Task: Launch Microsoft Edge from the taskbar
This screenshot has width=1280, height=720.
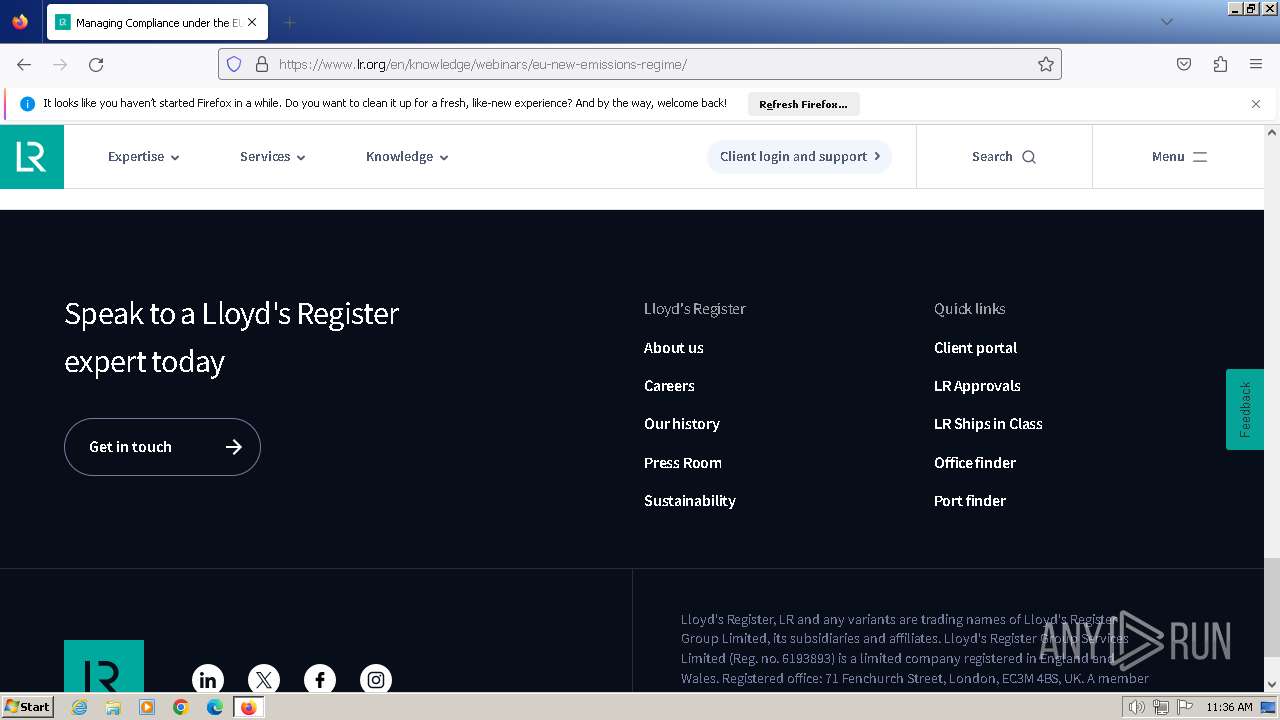Action: [215, 707]
